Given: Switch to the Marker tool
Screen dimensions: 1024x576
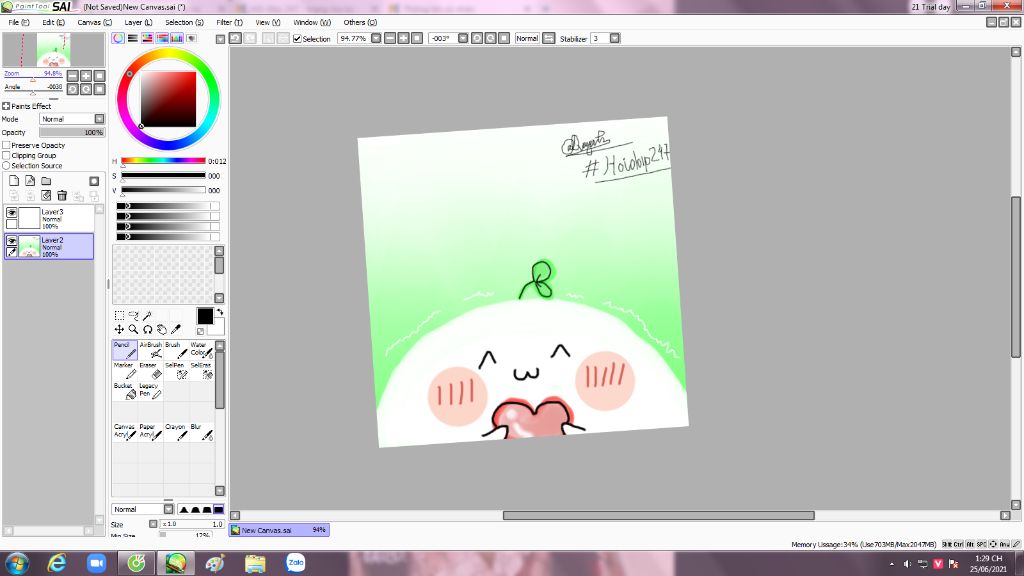Looking at the screenshot, I should (124, 370).
